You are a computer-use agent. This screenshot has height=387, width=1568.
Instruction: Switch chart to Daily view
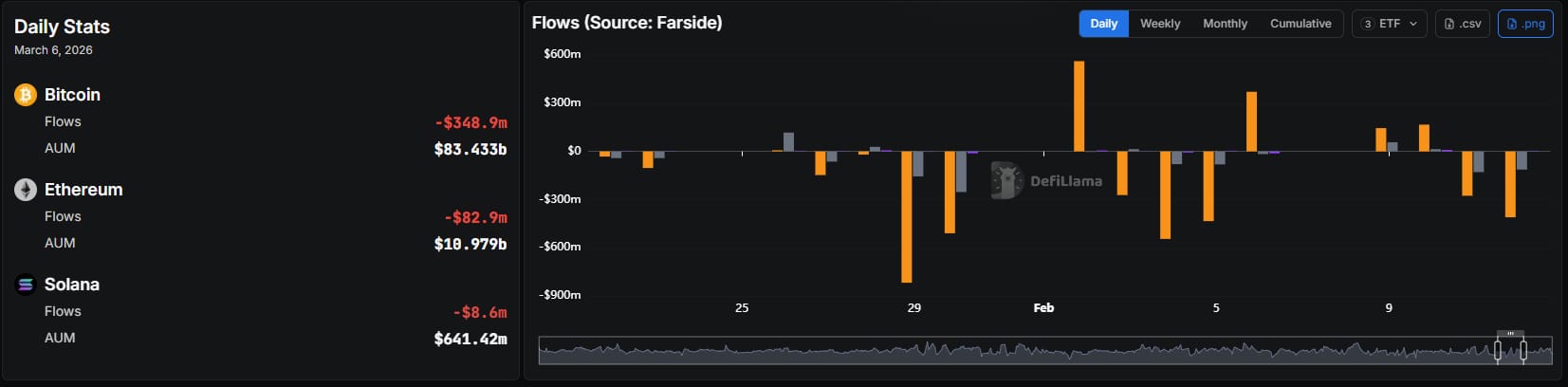coord(1103,24)
